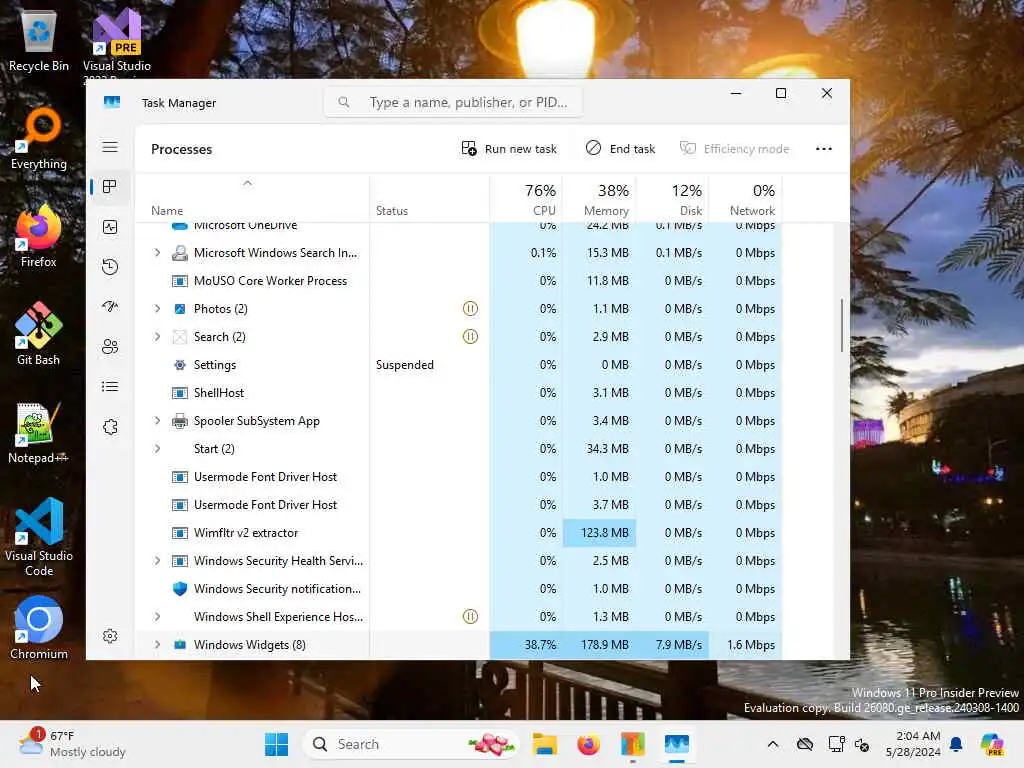Select Usermode Font Driver Host 3.7 MB row
This screenshot has height=768, width=1024.
458,504
